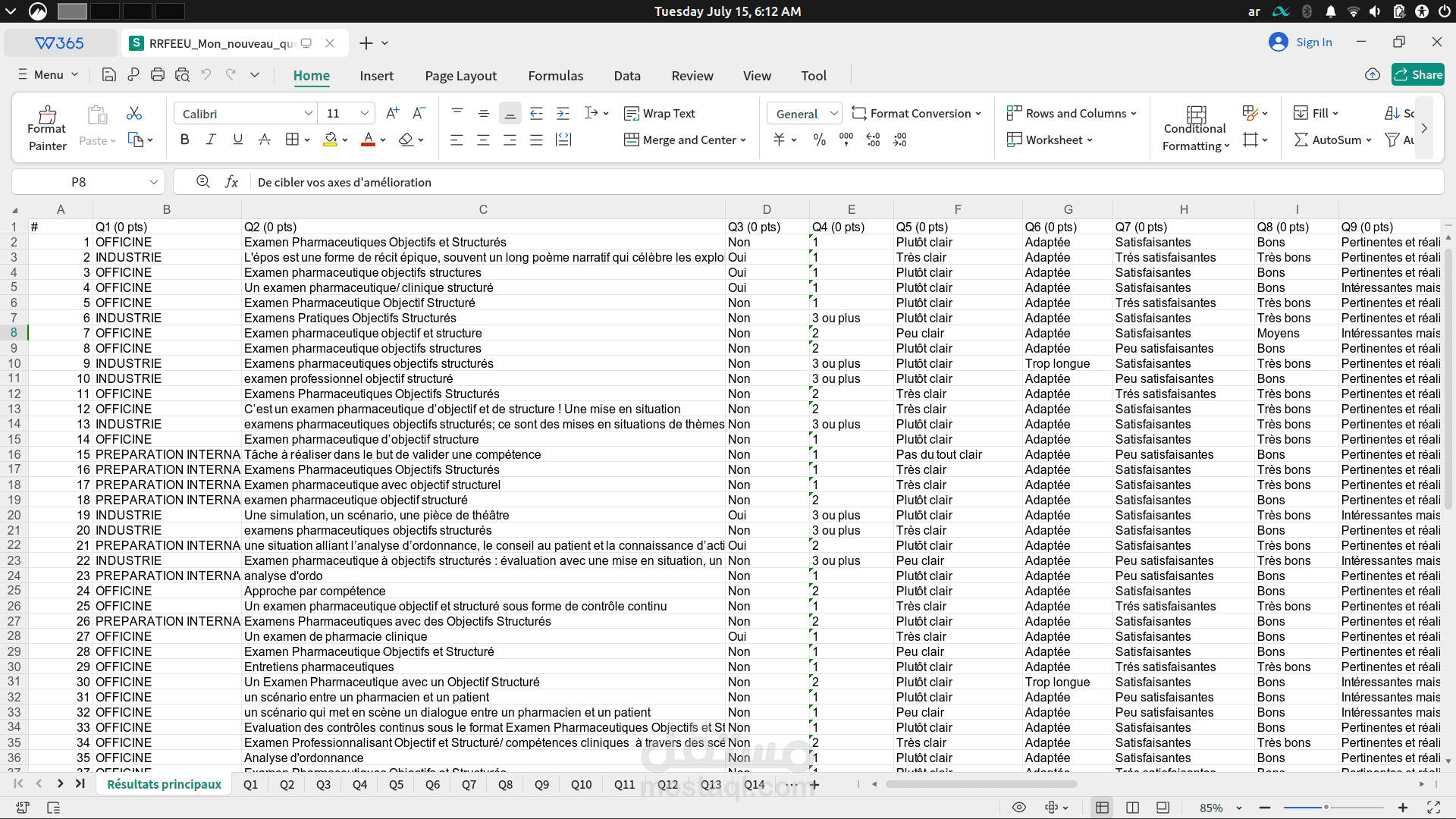Image resolution: width=1456 pixels, height=819 pixels.
Task: Click the Borders icon
Action: click(292, 140)
